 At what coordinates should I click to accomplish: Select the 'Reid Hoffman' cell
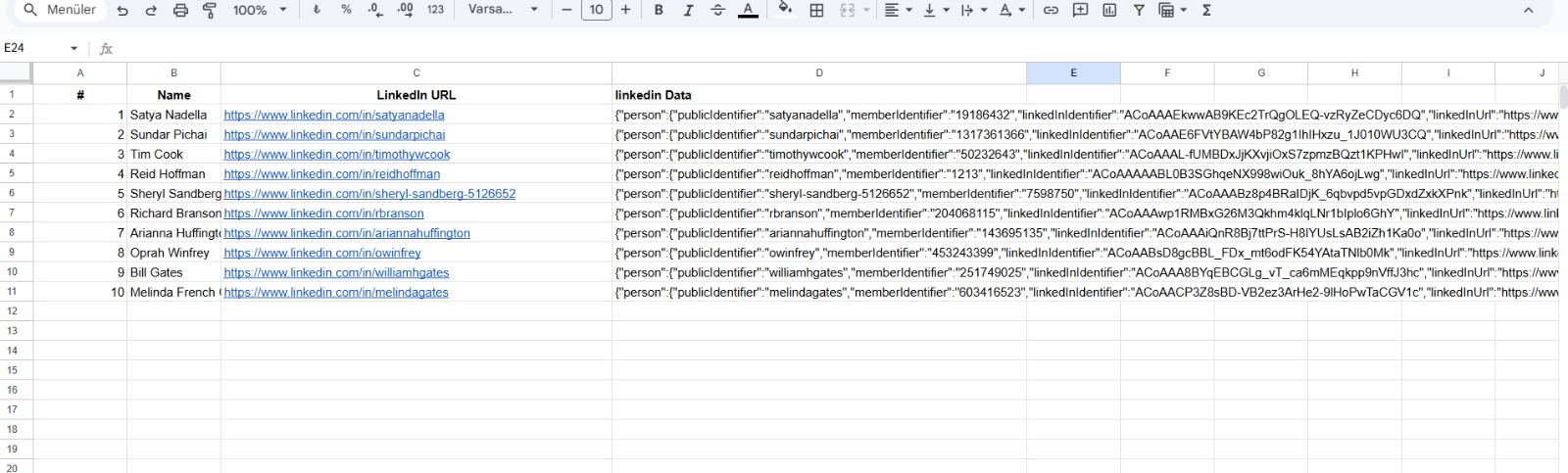(x=173, y=173)
